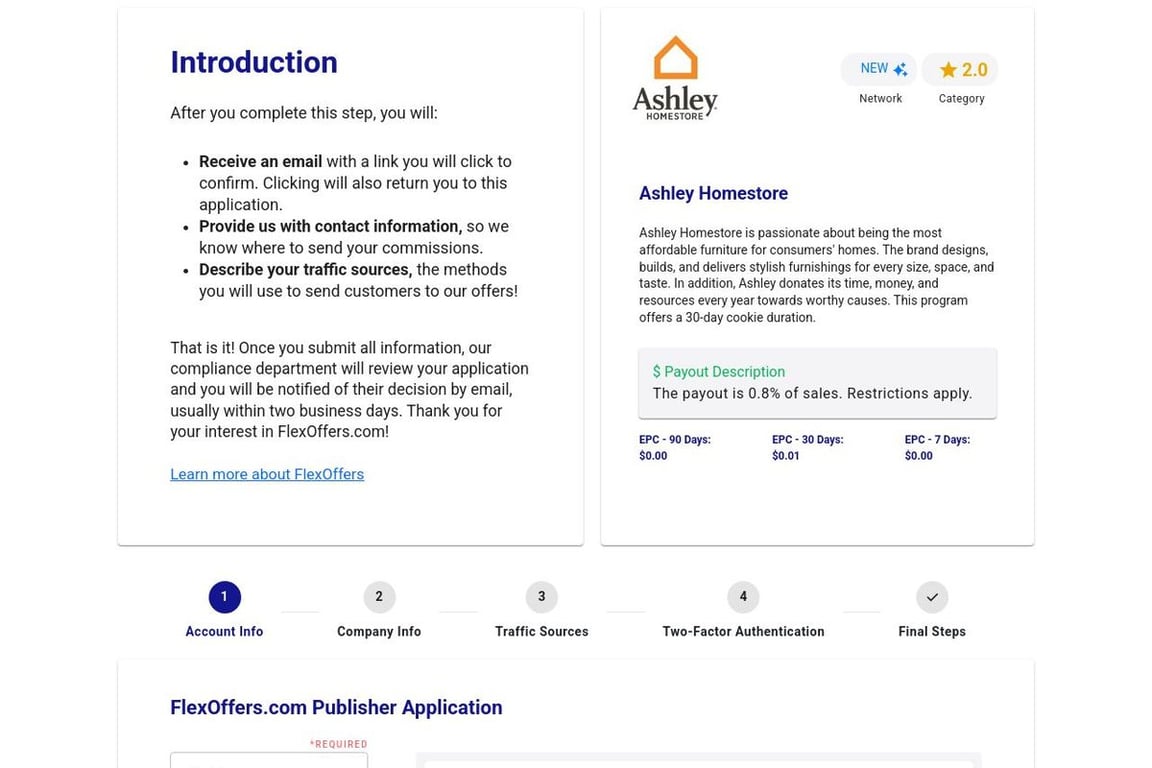This screenshot has height=768, width=1152.
Task: Click the Ashley Homestore logo
Action: (x=674, y=79)
